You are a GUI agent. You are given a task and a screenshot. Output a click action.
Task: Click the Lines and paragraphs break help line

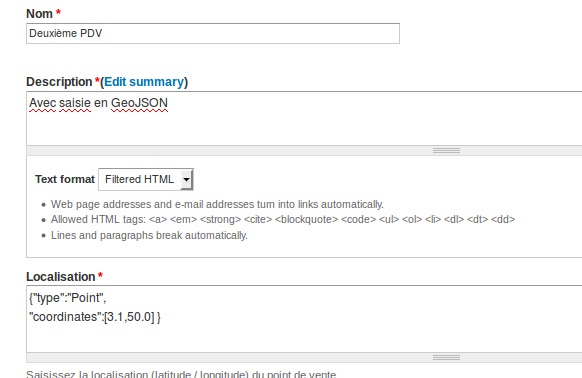pos(149,235)
